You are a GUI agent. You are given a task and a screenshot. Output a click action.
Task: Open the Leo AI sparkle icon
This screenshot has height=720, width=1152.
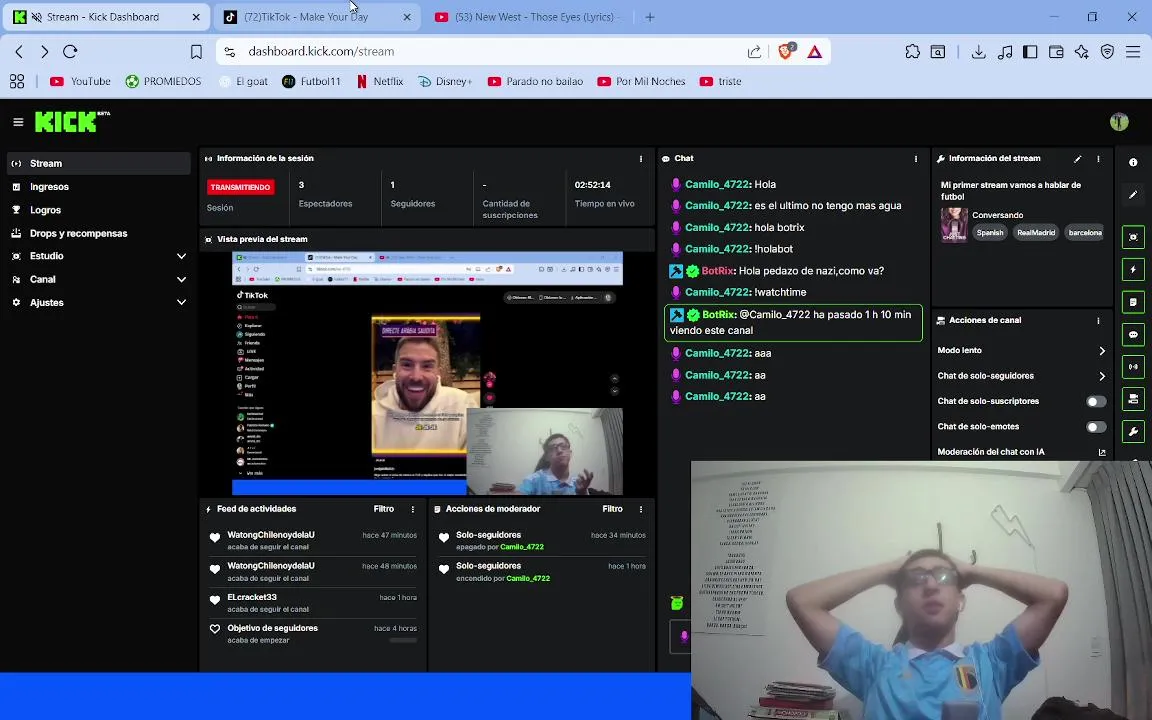tap(1081, 51)
